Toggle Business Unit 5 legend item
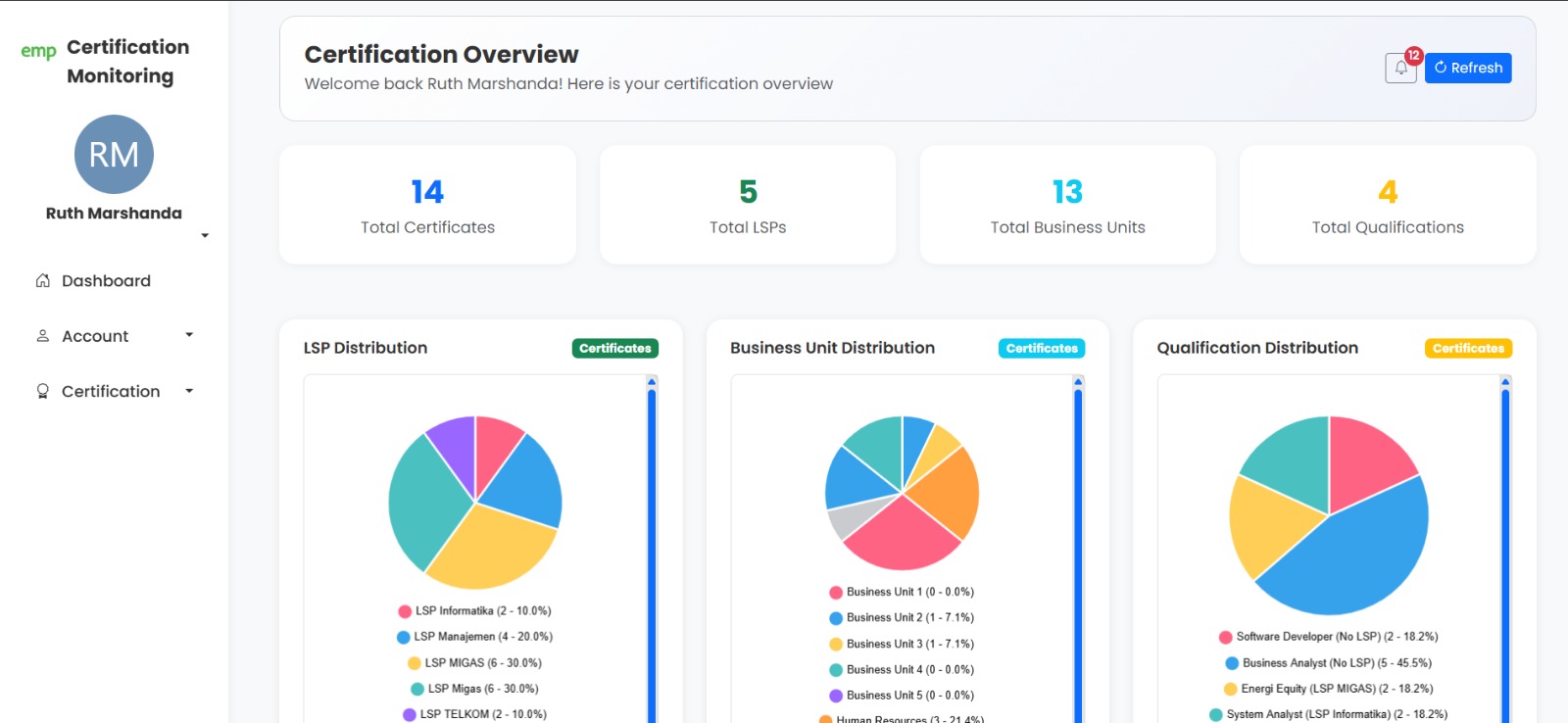The image size is (1568, 723). [x=902, y=696]
